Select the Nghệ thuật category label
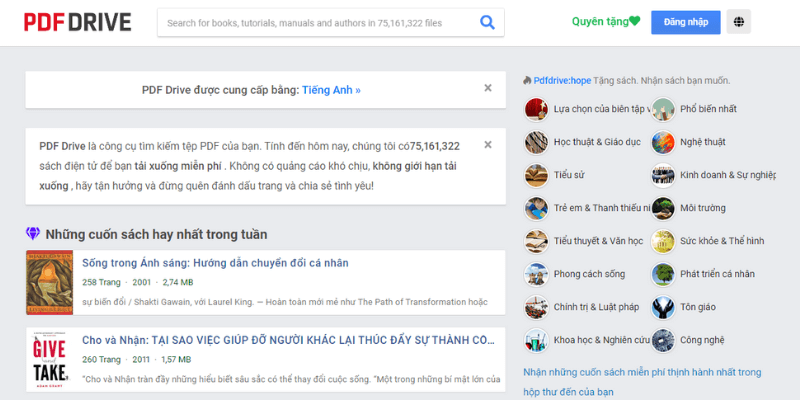This screenshot has height=400, width=800. point(703,142)
